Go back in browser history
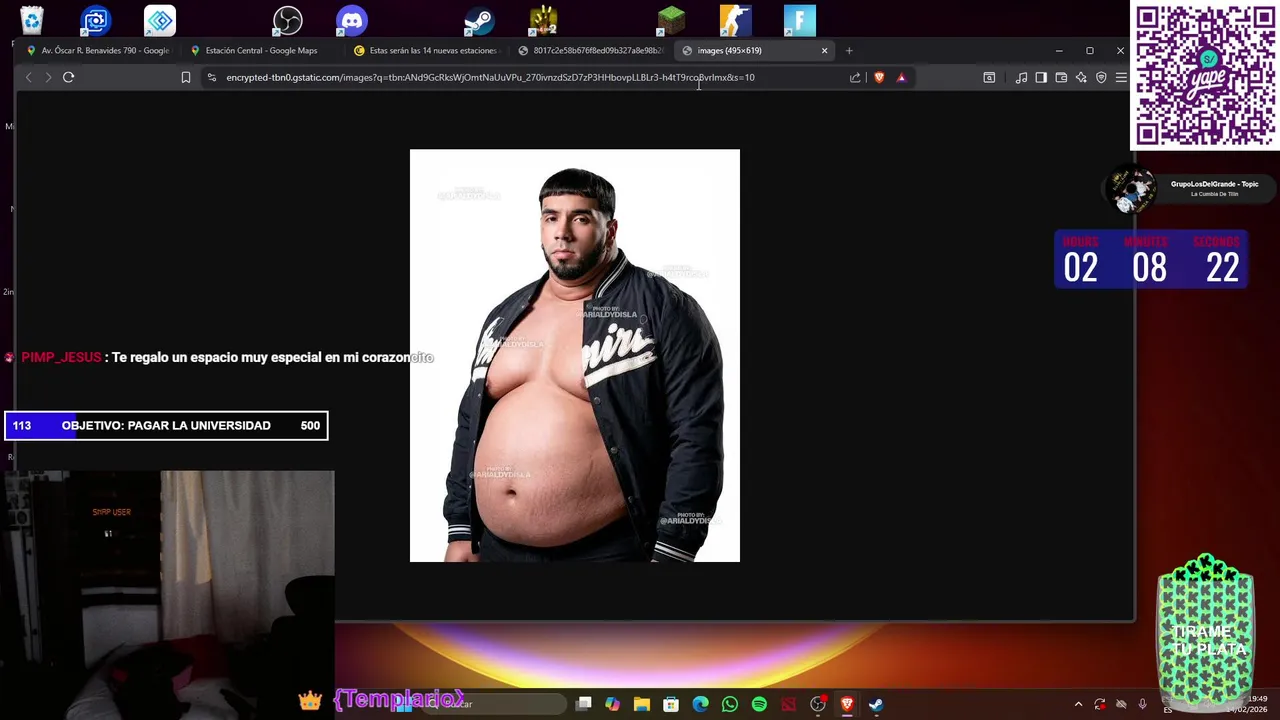This screenshot has width=1280, height=720. (x=28, y=77)
